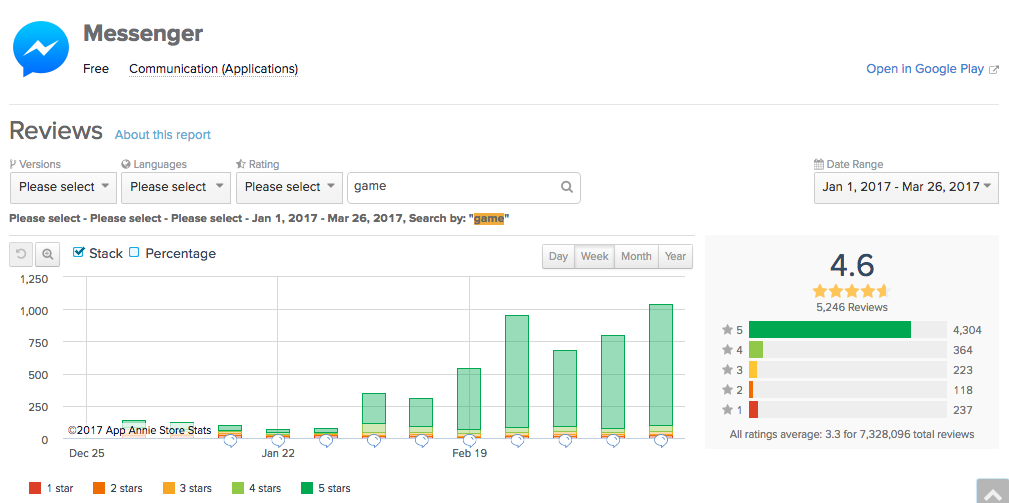
Task: Click the search magnifier icon in the game field
Action: (x=566, y=187)
